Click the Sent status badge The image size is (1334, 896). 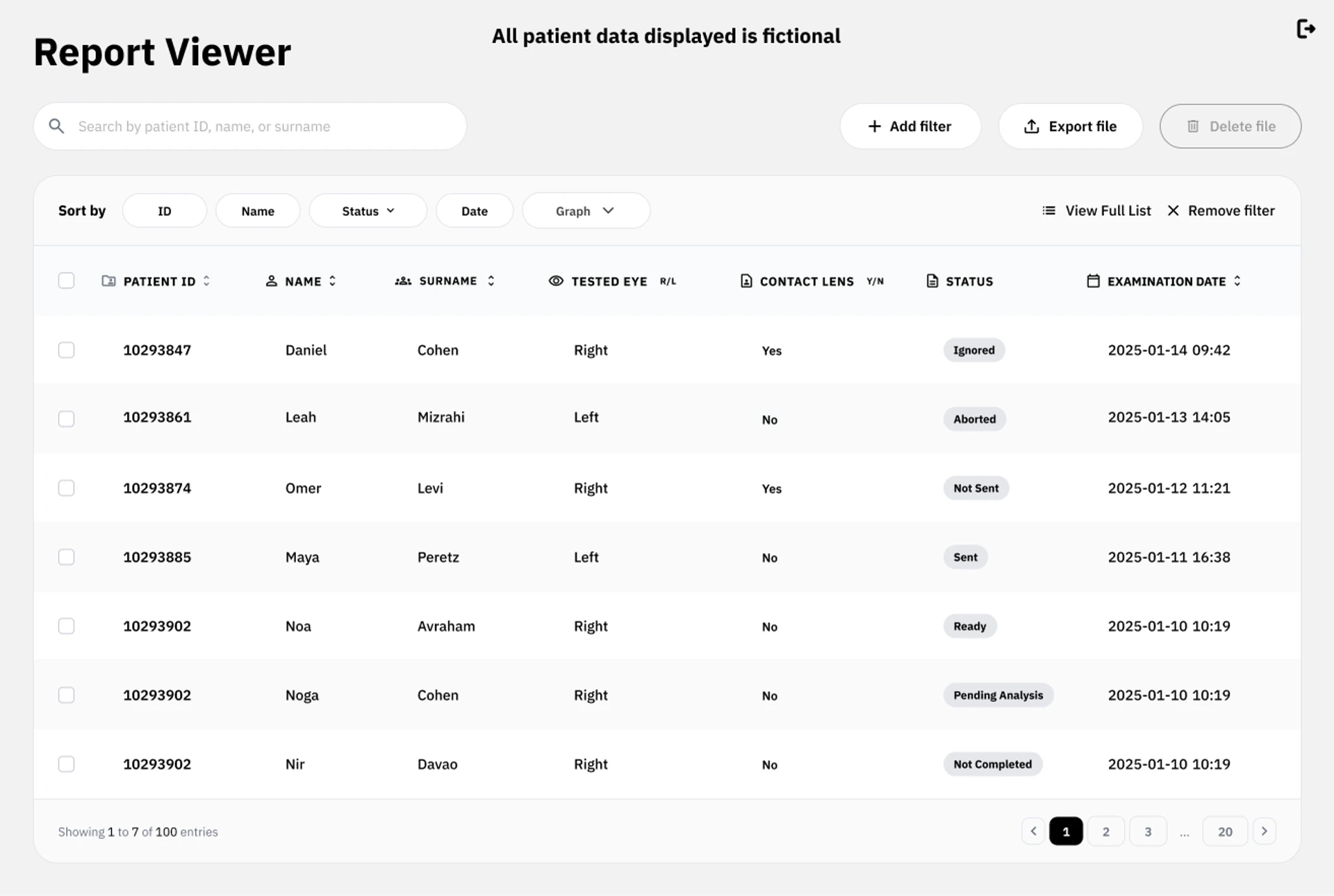(x=966, y=557)
